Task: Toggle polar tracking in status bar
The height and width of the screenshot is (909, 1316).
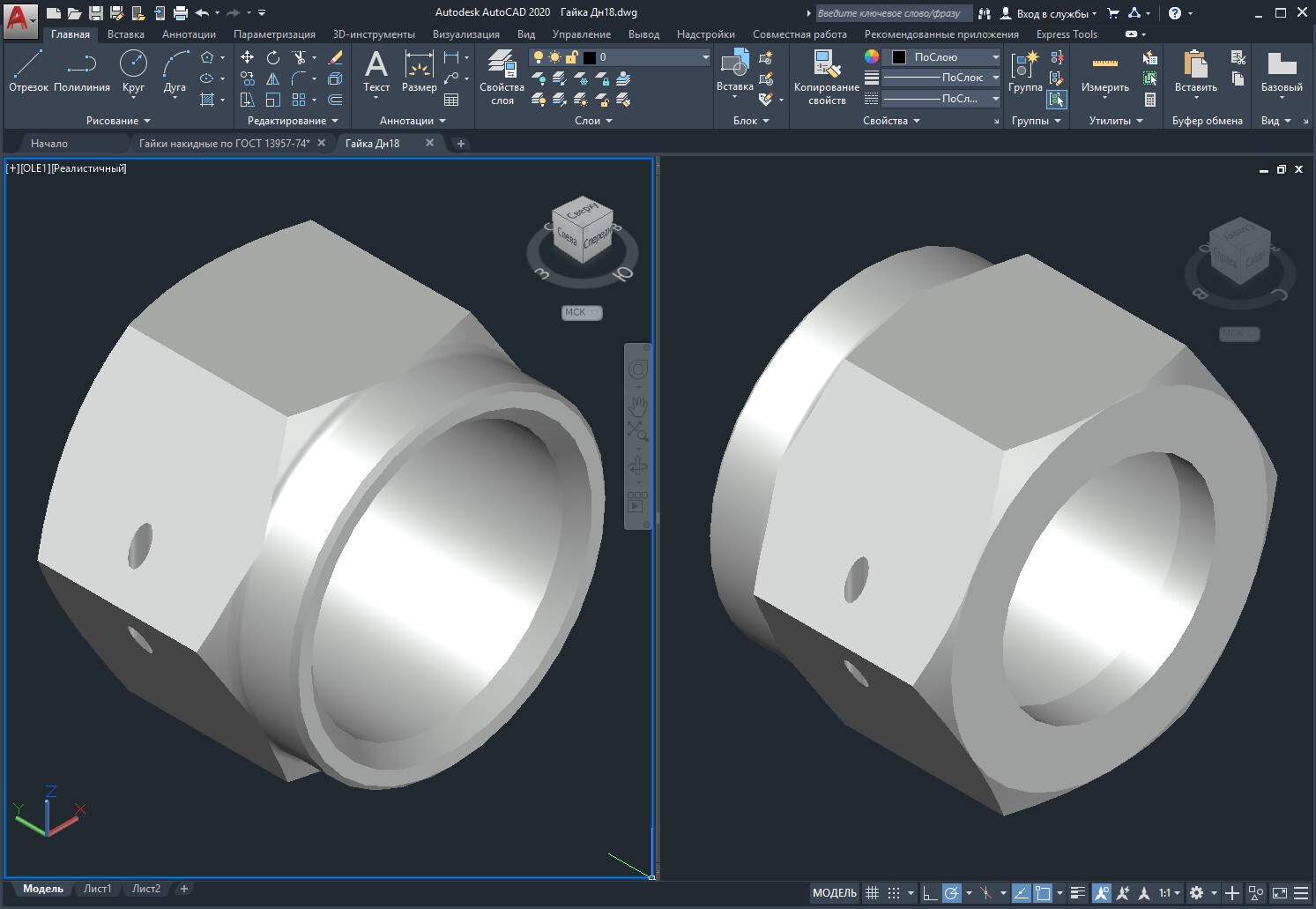Action: tap(952, 893)
